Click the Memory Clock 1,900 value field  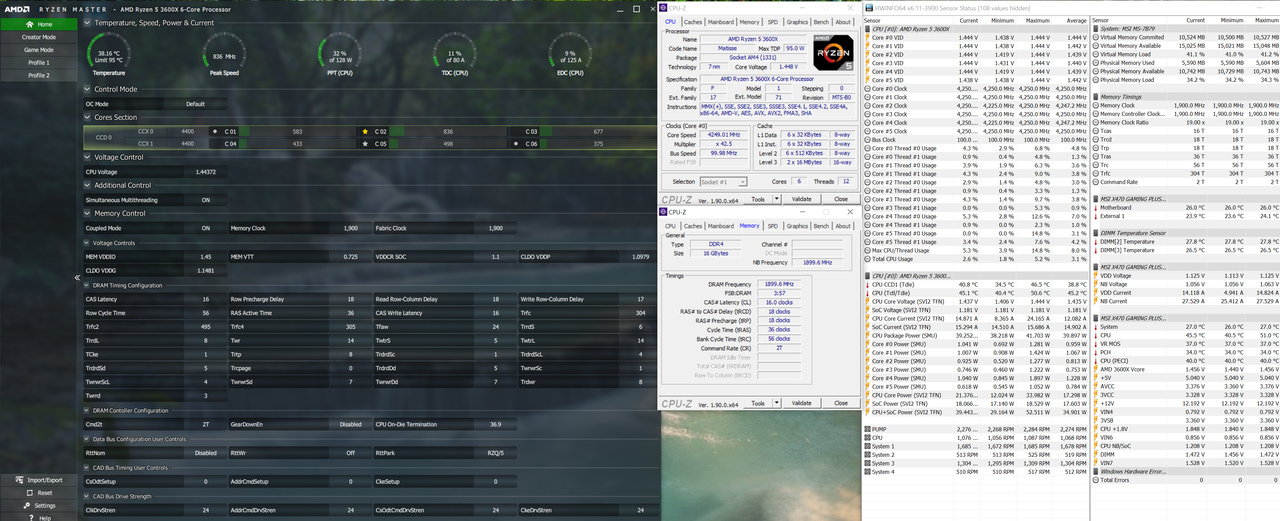click(x=351, y=228)
